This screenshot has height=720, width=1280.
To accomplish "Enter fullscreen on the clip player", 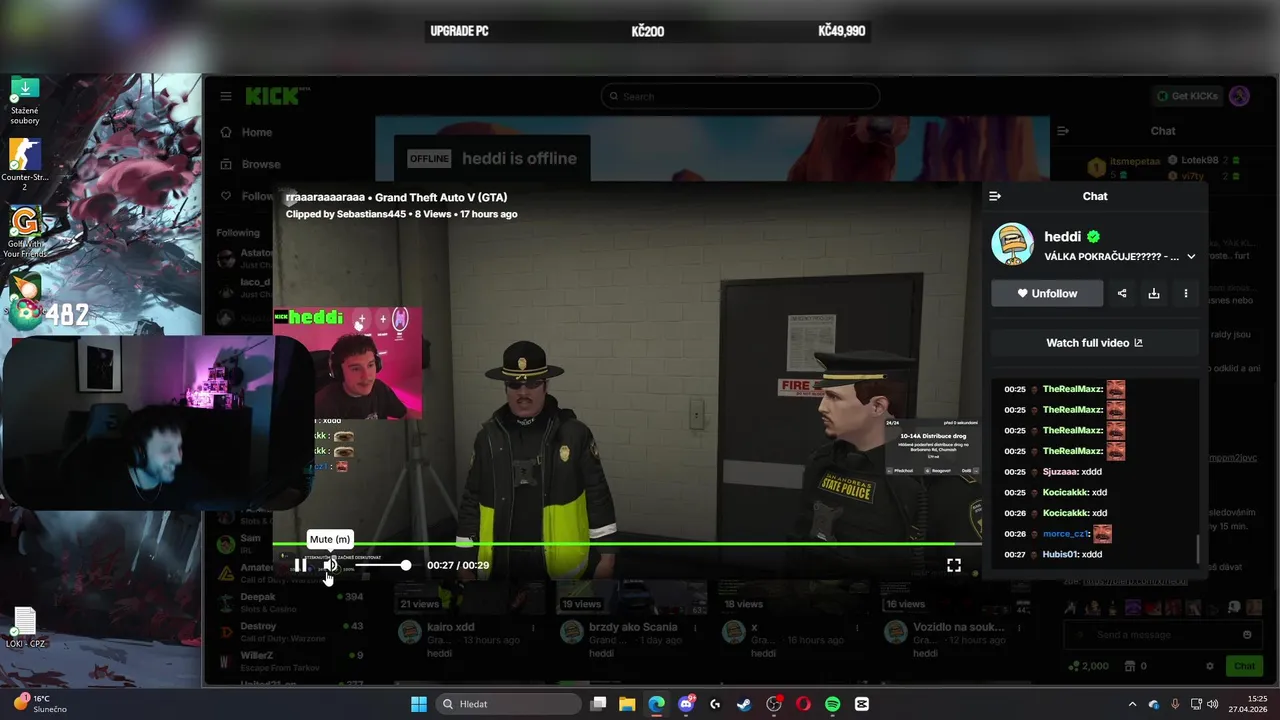I will point(954,565).
